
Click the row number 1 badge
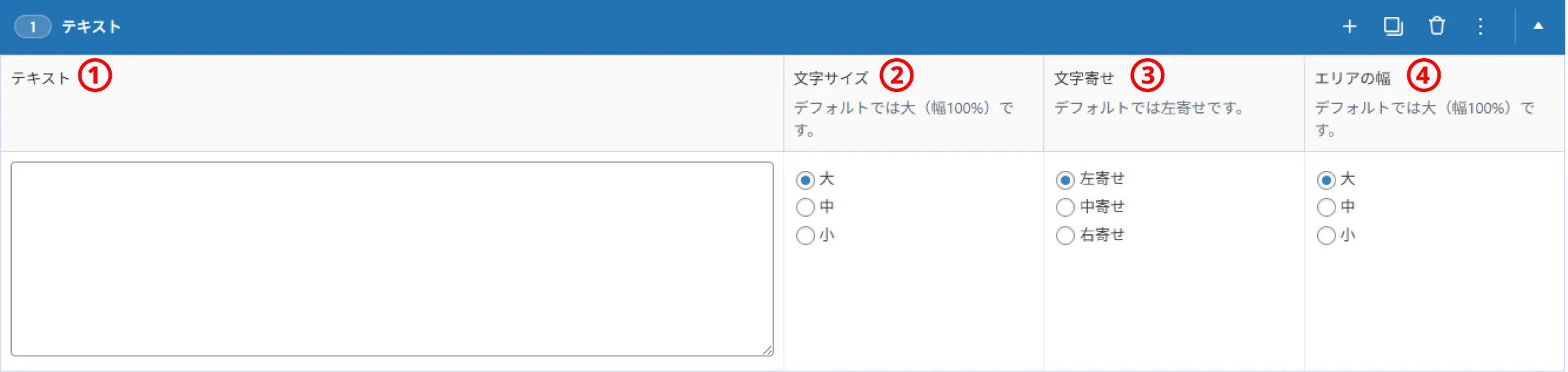(33, 27)
